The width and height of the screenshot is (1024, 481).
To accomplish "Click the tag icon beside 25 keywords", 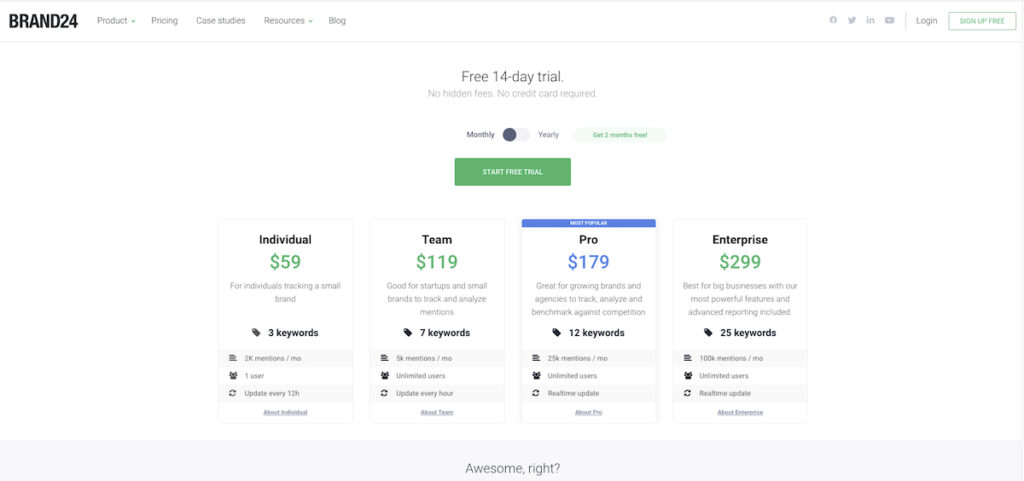I will pos(708,333).
